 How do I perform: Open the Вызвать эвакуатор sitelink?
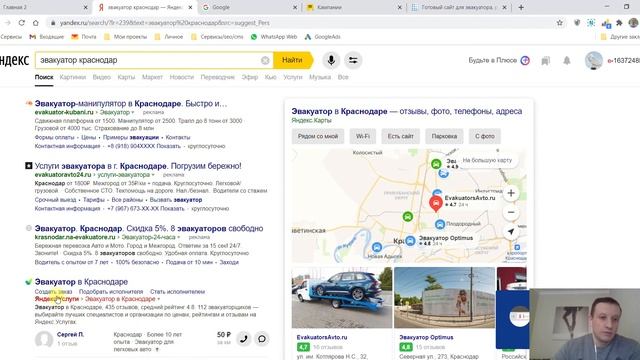(x=177, y=200)
